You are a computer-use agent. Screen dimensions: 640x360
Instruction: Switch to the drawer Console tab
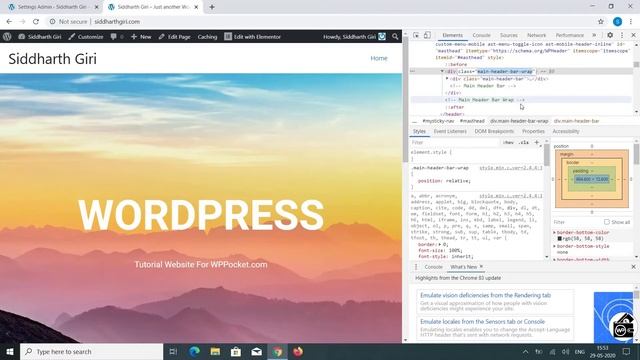pos(433,267)
